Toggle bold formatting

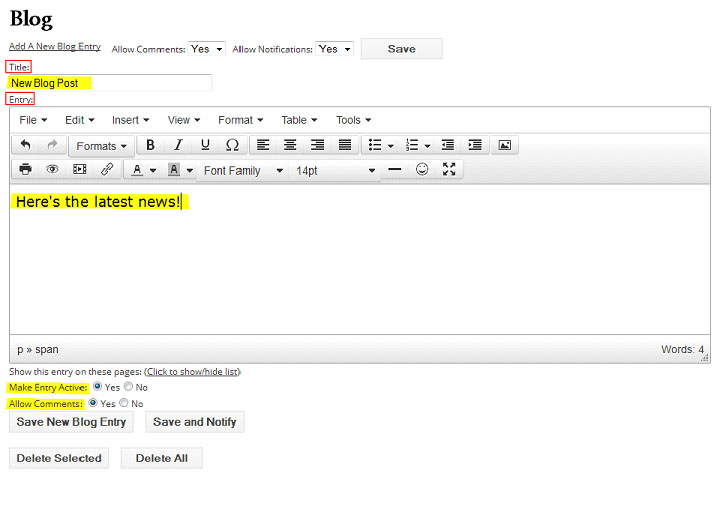(x=150, y=145)
